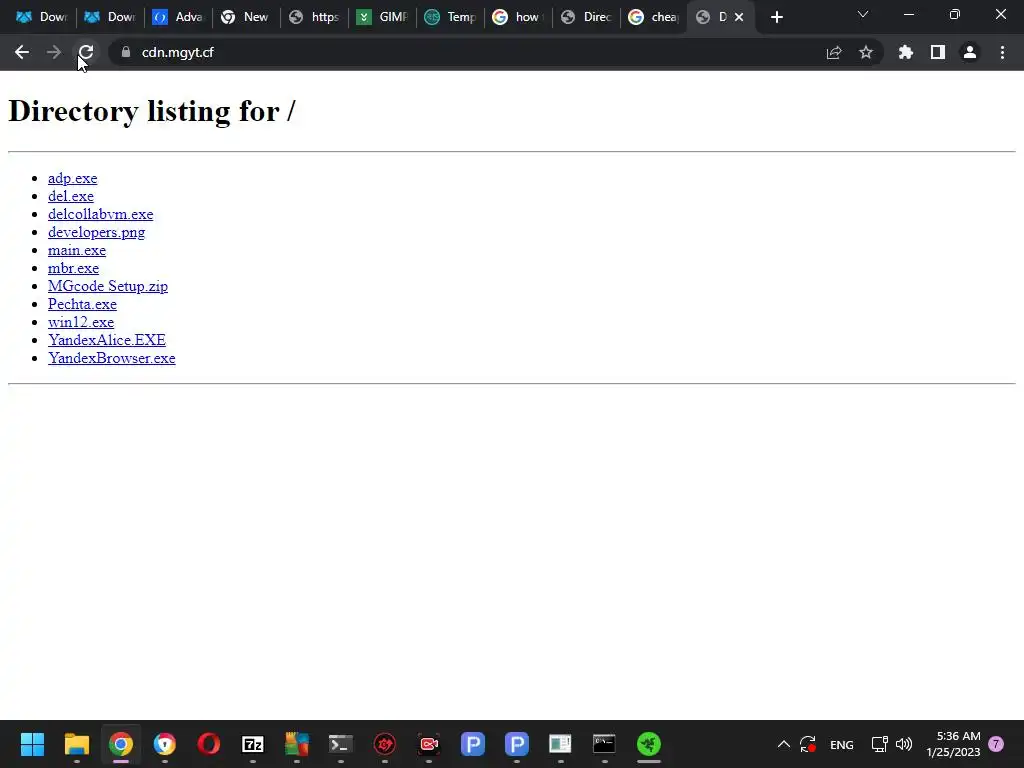The height and width of the screenshot is (768, 1024).
Task: Click the Chrome taskbar icon
Action: click(x=121, y=744)
